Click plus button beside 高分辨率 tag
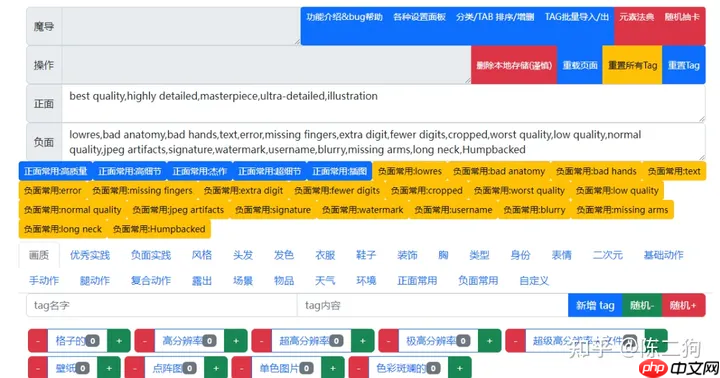Viewport: 720px width, 378px height. click(236, 341)
